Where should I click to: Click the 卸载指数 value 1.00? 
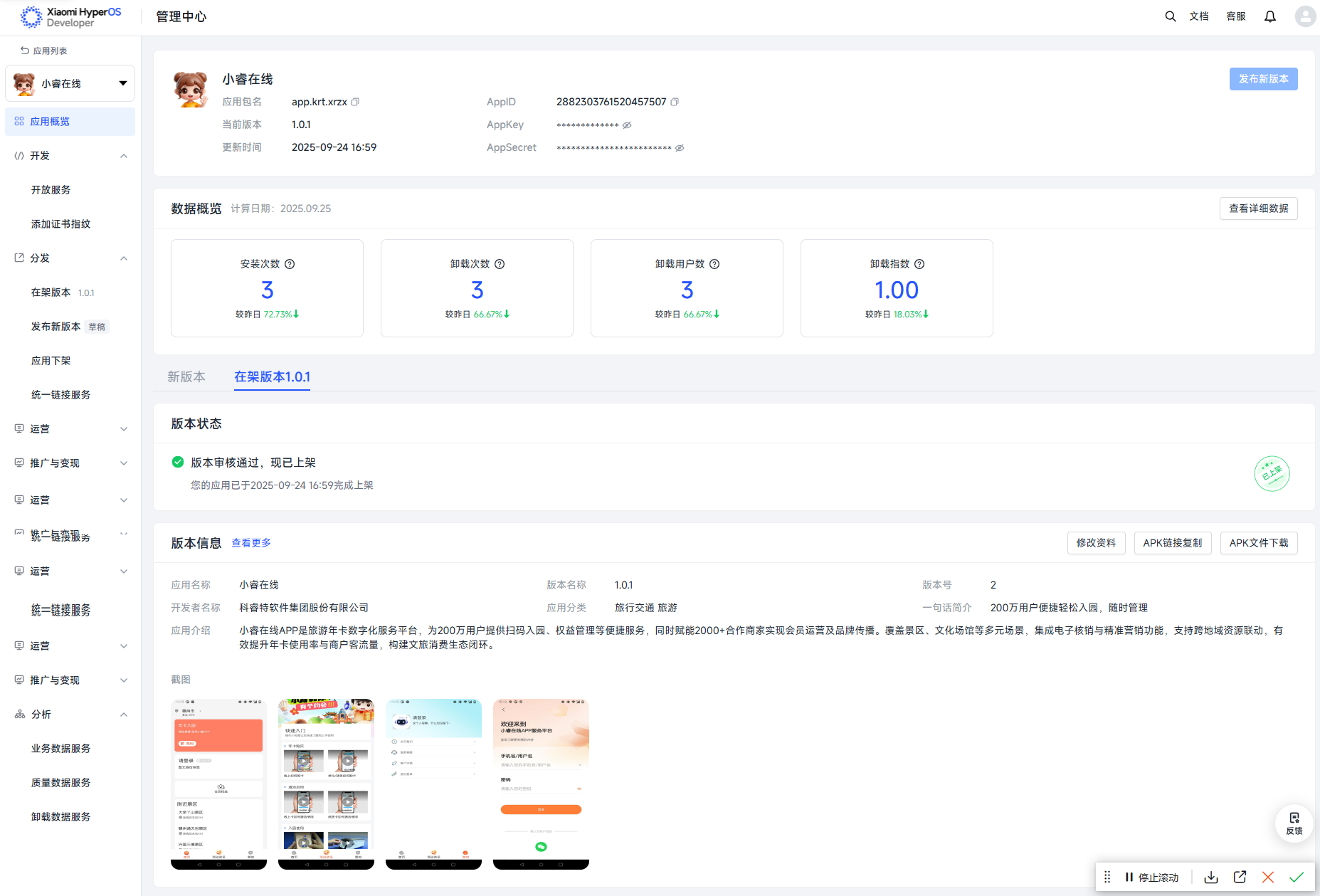coord(897,290)
